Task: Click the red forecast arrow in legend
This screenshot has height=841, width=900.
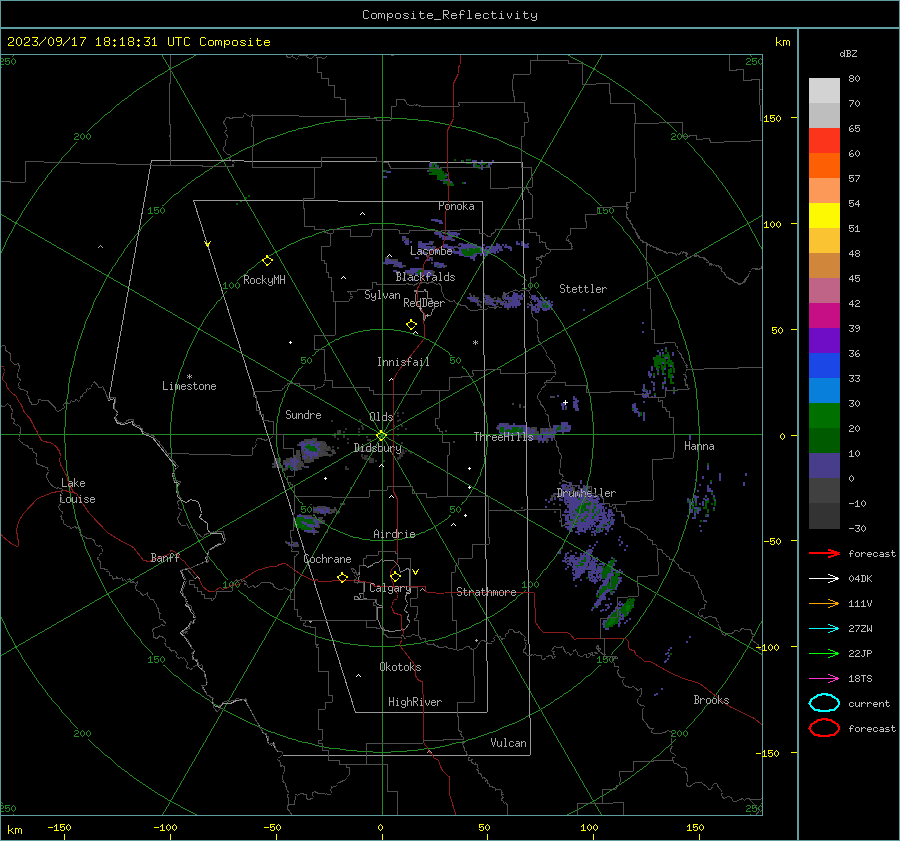Action: (x=824, y=553)
